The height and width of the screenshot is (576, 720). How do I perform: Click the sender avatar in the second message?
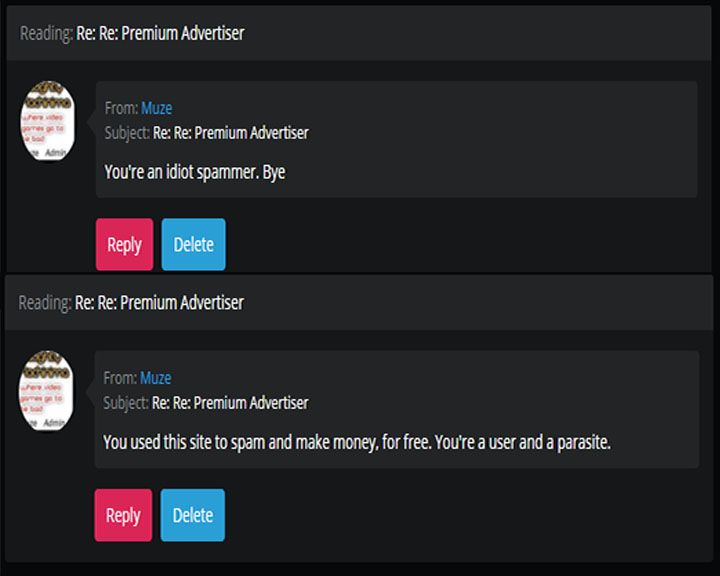(47, 391)
